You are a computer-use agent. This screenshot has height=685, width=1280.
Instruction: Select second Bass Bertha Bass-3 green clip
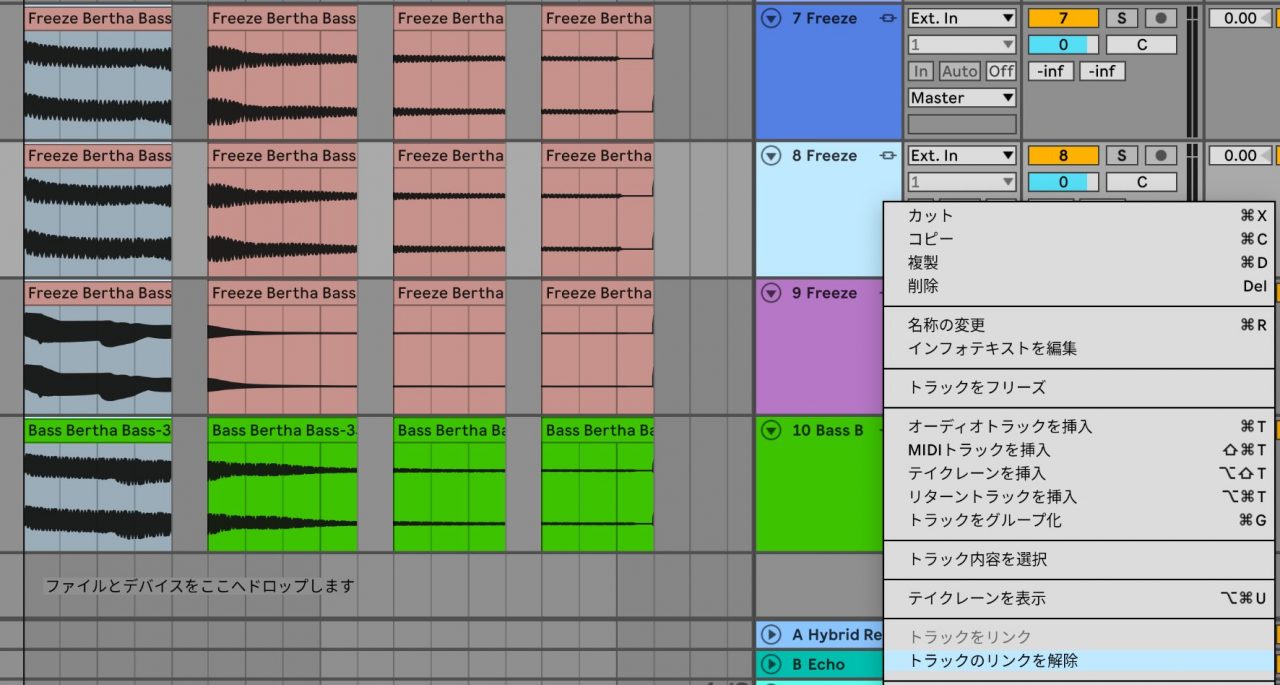(283, 484)
